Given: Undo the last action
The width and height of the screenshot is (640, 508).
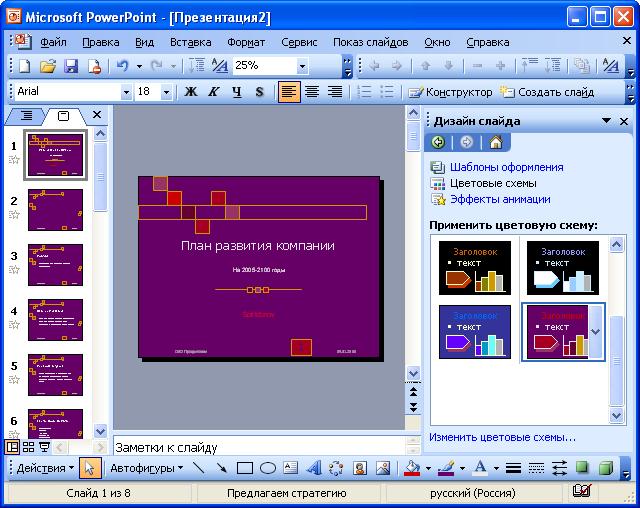Looking at the screenshot, I should pyautogui.click(x=122, y=66).
